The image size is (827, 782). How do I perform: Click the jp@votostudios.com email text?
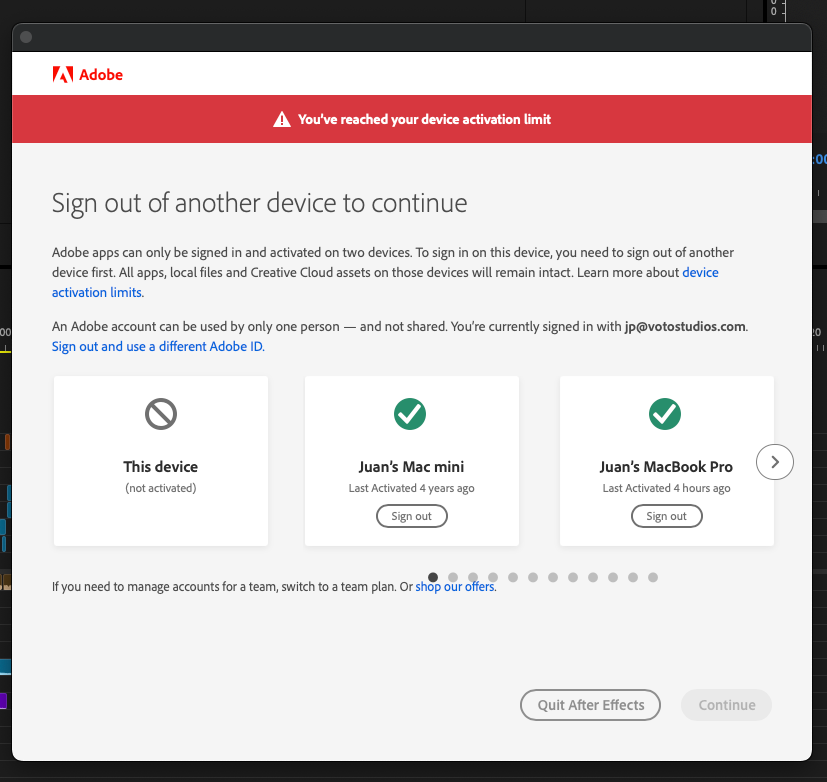[685, 326]
